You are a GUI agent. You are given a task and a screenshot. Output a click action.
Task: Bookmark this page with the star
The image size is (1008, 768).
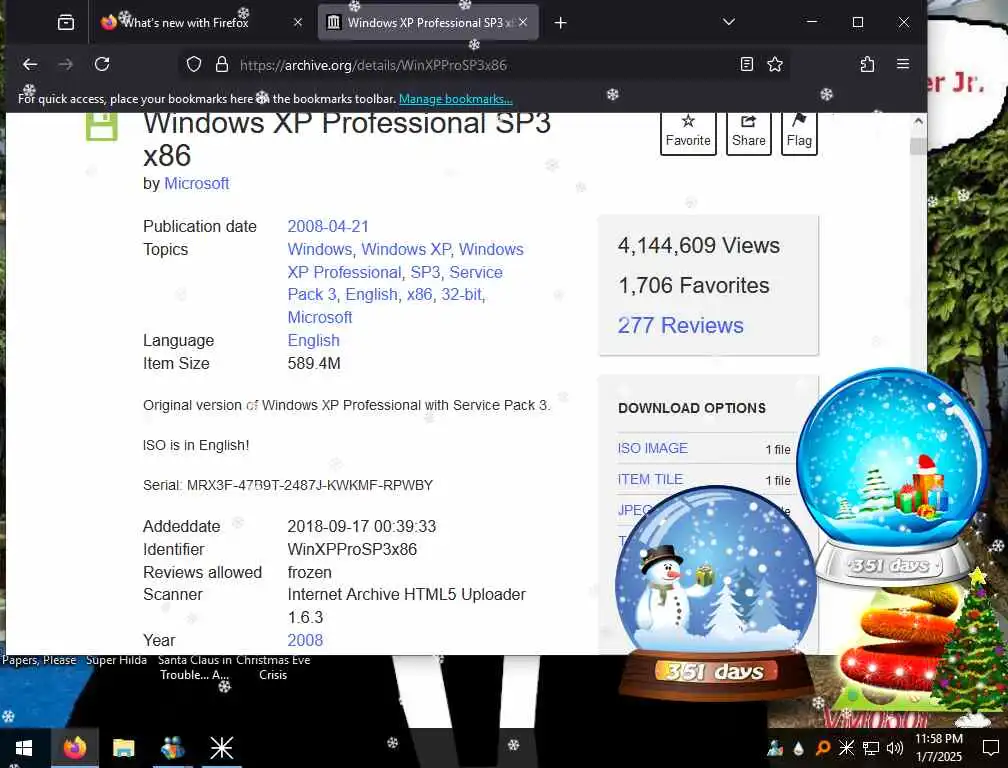pos(775,64)
